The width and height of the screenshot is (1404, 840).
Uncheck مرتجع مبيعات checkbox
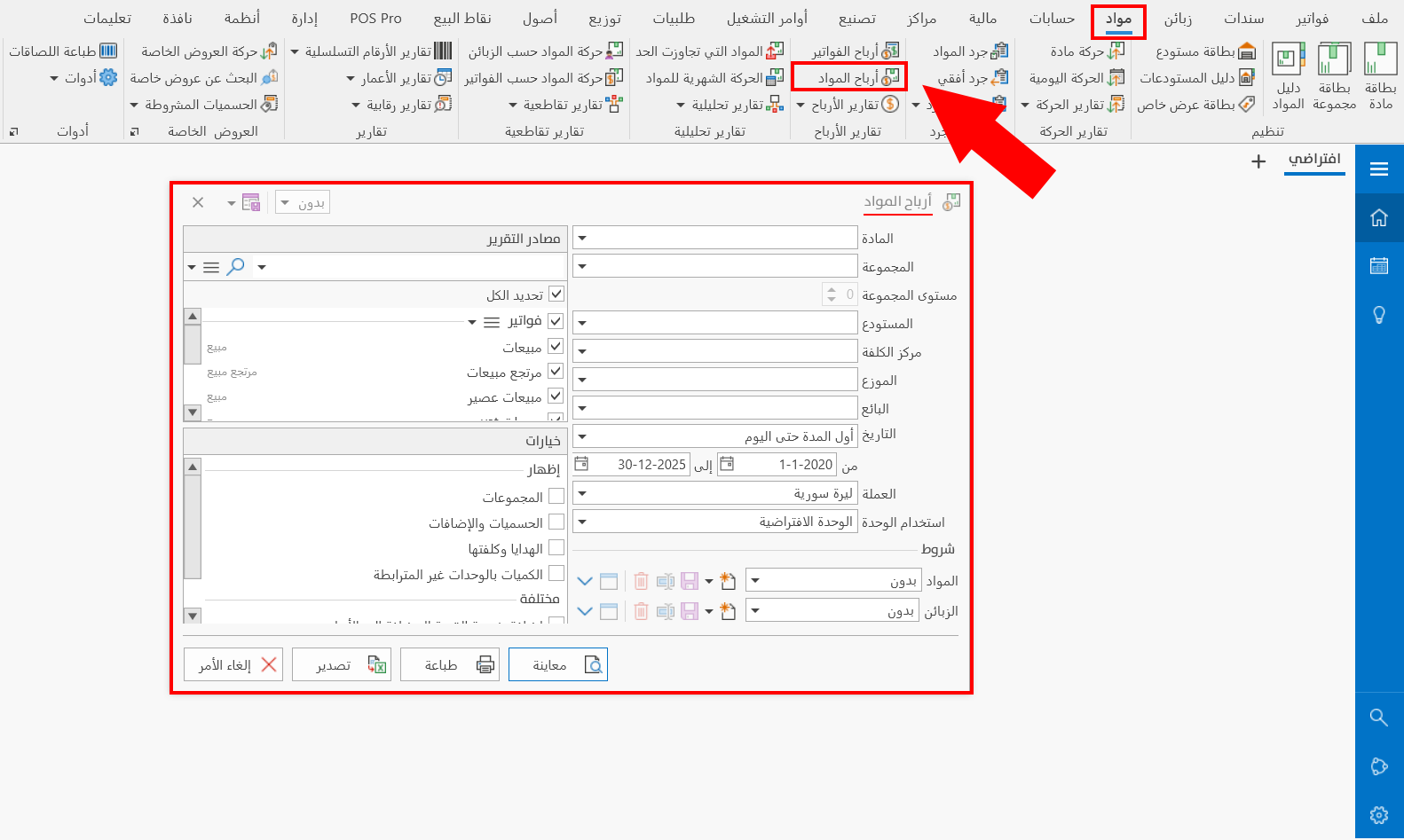556,371
